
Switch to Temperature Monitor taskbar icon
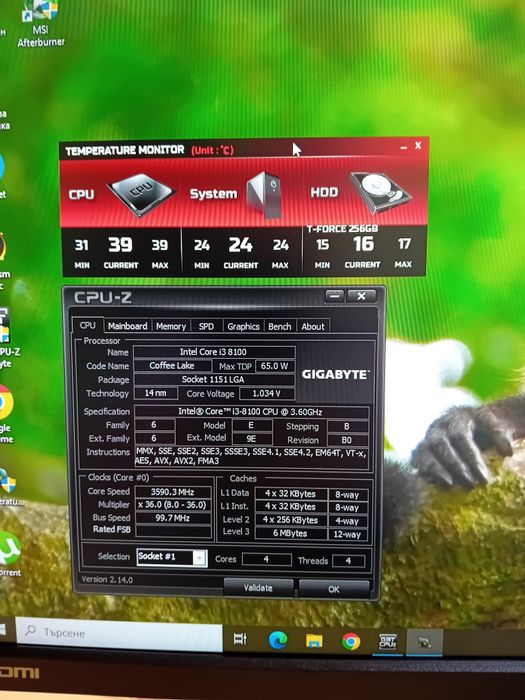(424, 642)
